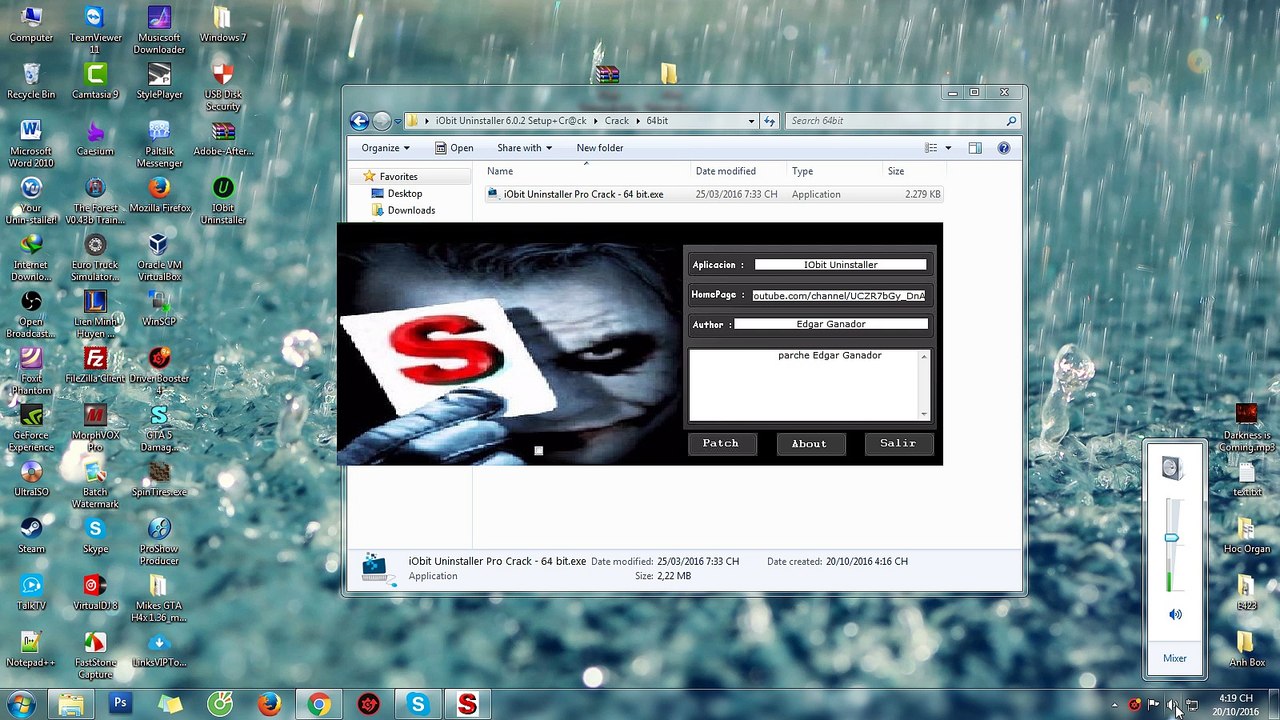Click Open in Explorer toolbar
The width and height of the screenshot is (1280, 720).
pos(454,148)
